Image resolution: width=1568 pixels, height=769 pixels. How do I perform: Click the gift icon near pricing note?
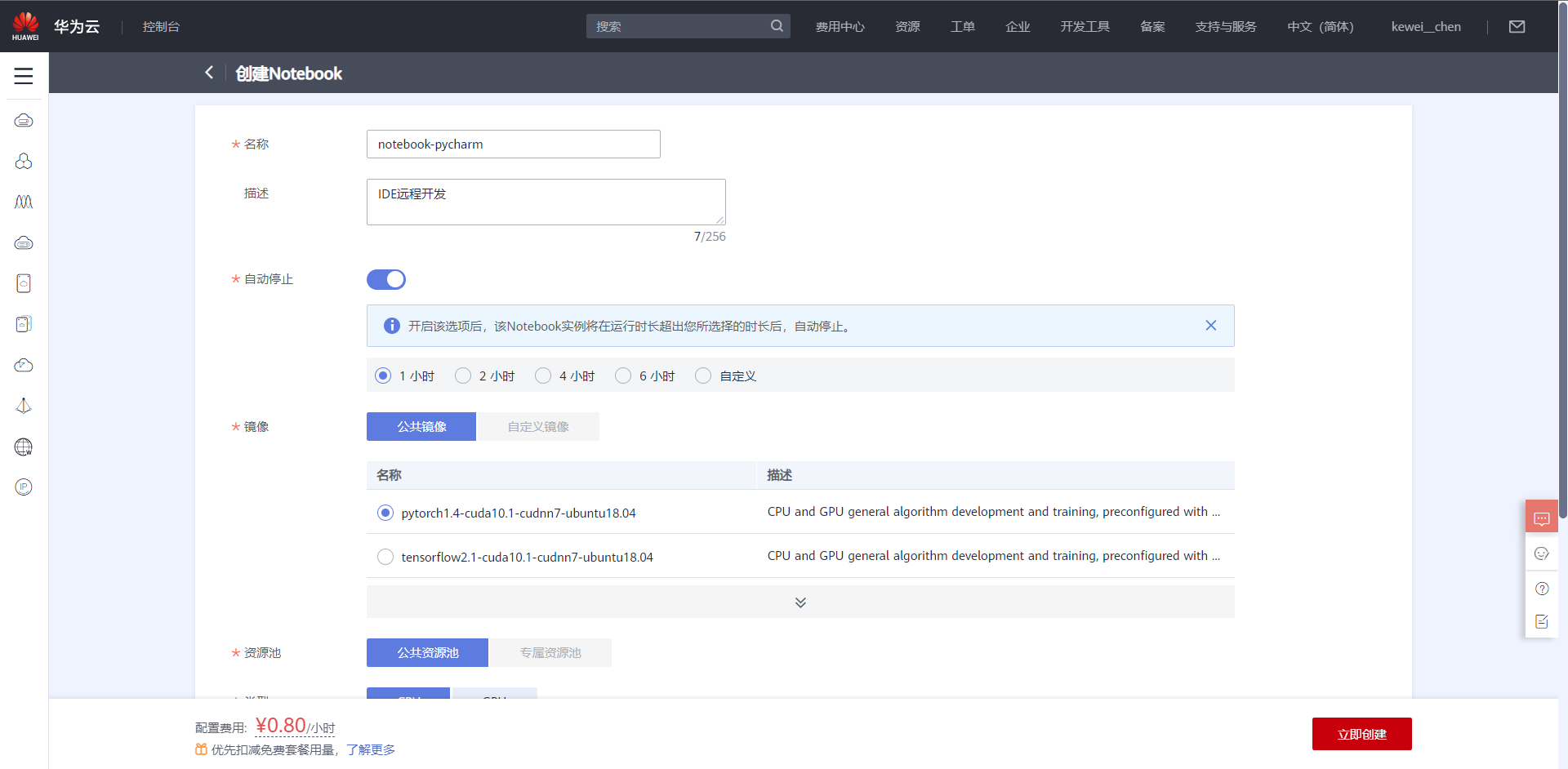201,749
